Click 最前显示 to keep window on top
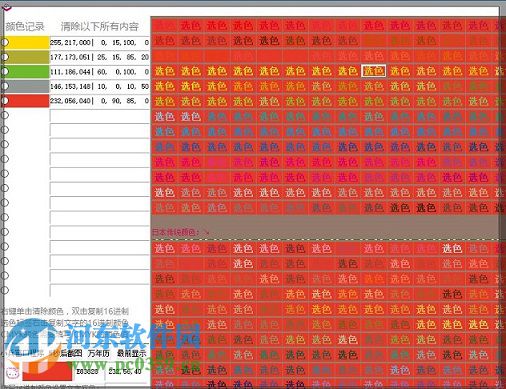 [x=132, y=354]
